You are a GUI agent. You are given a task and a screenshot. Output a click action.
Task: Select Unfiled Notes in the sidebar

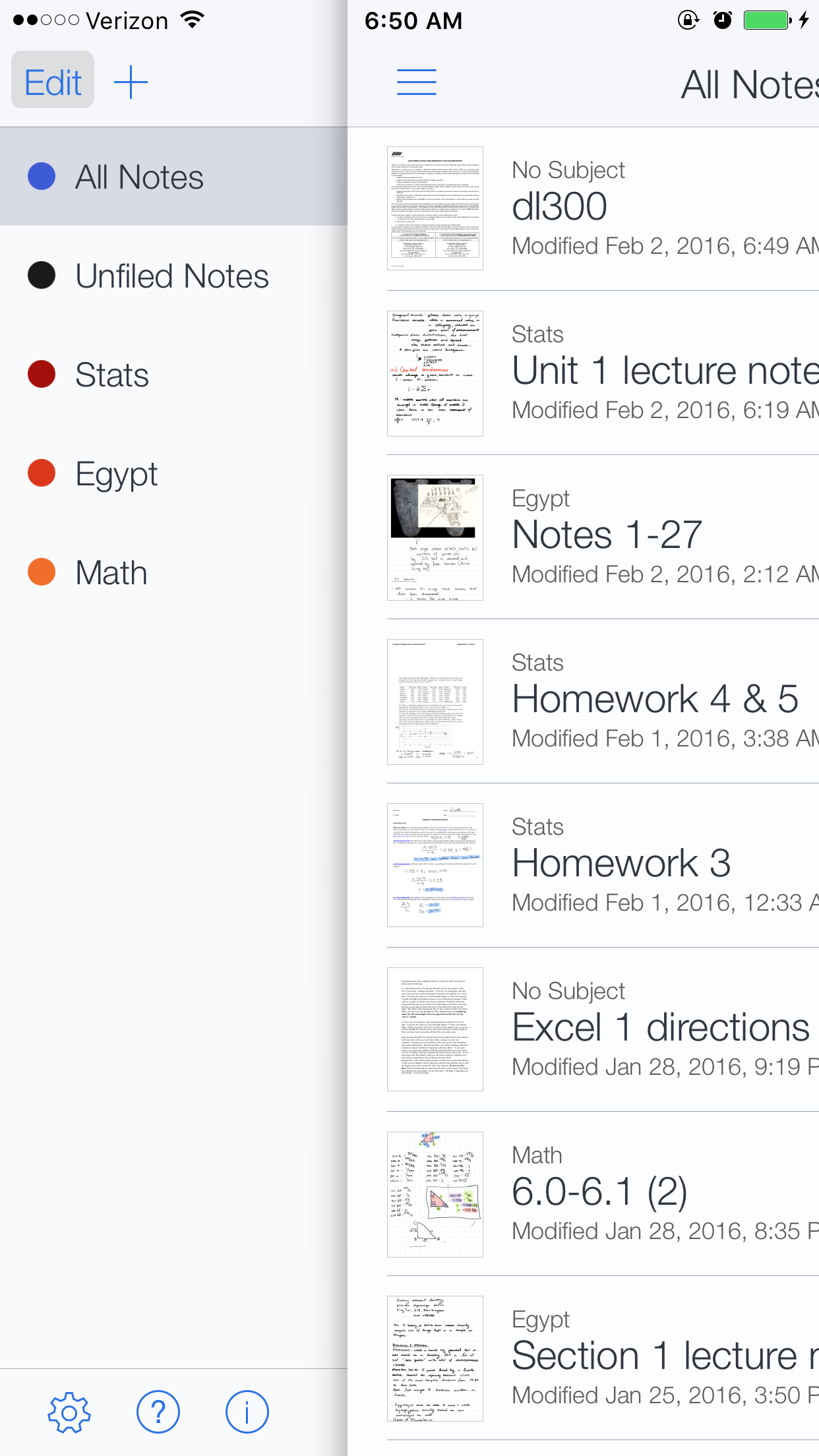pos(173,276)
